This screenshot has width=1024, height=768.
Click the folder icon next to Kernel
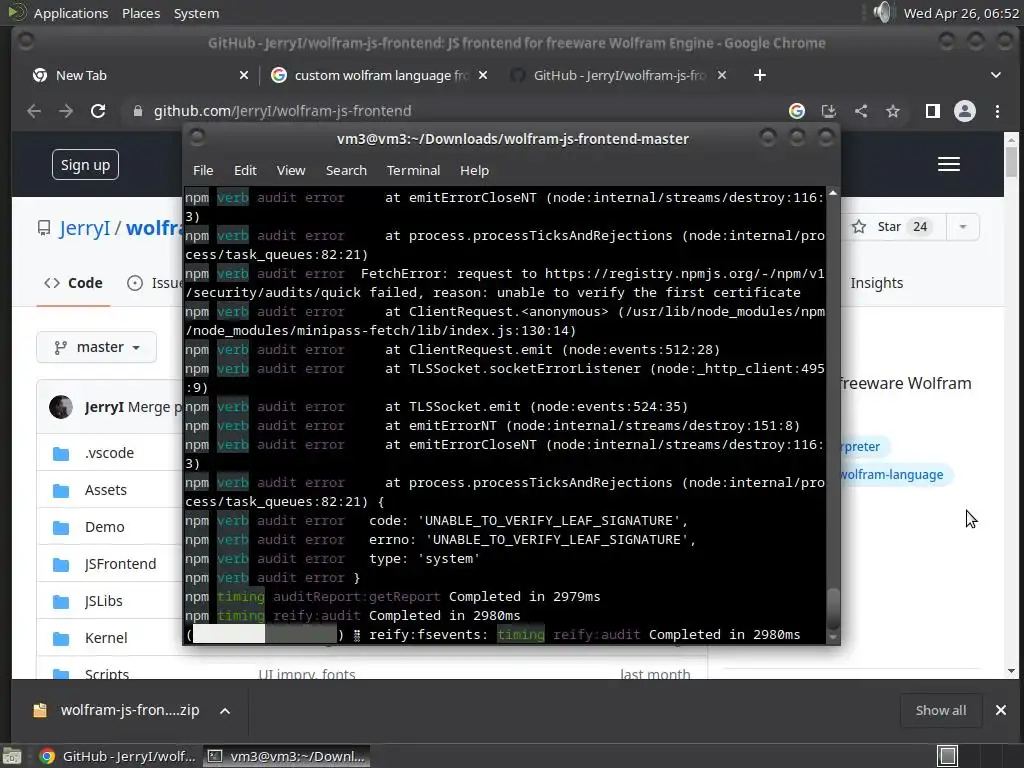click(61, 639)
